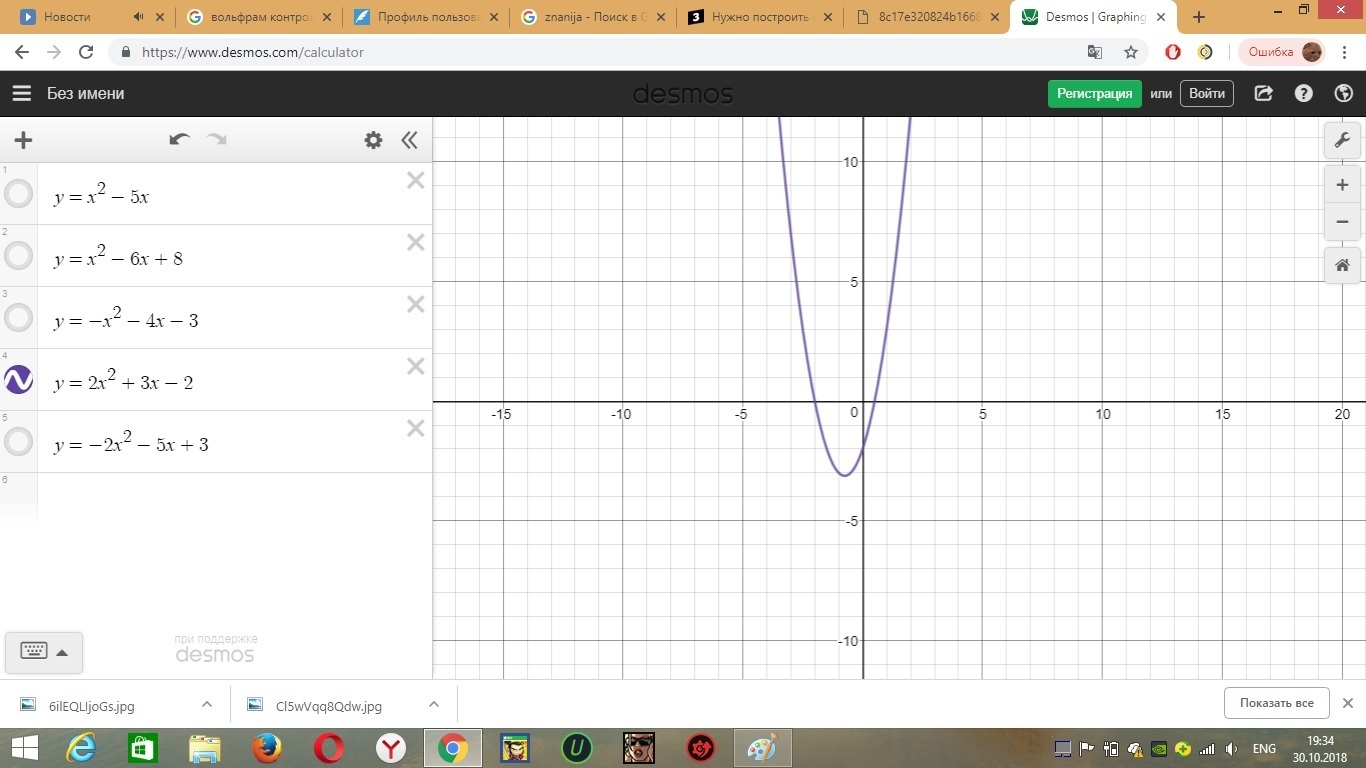Open Desmos help menu
The image size is (1366, 768).
(x=1304, y=93)
